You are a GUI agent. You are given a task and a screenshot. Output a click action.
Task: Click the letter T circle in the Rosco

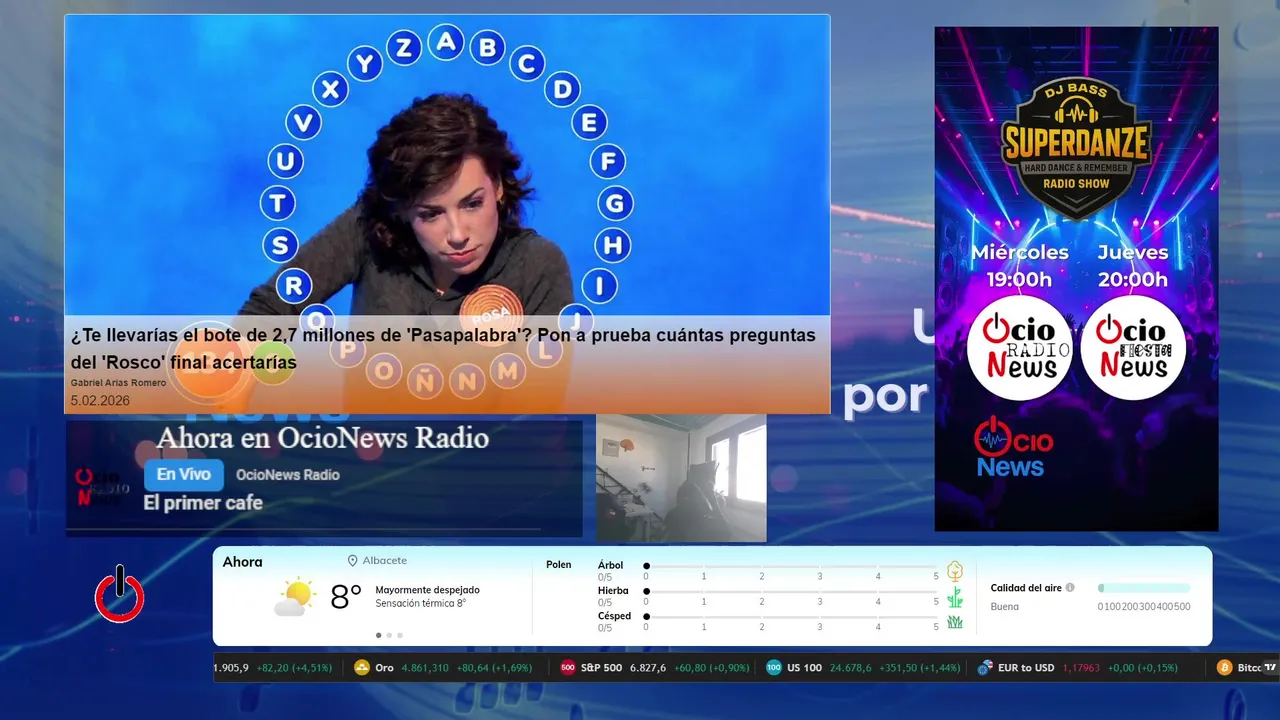[278, 203]
